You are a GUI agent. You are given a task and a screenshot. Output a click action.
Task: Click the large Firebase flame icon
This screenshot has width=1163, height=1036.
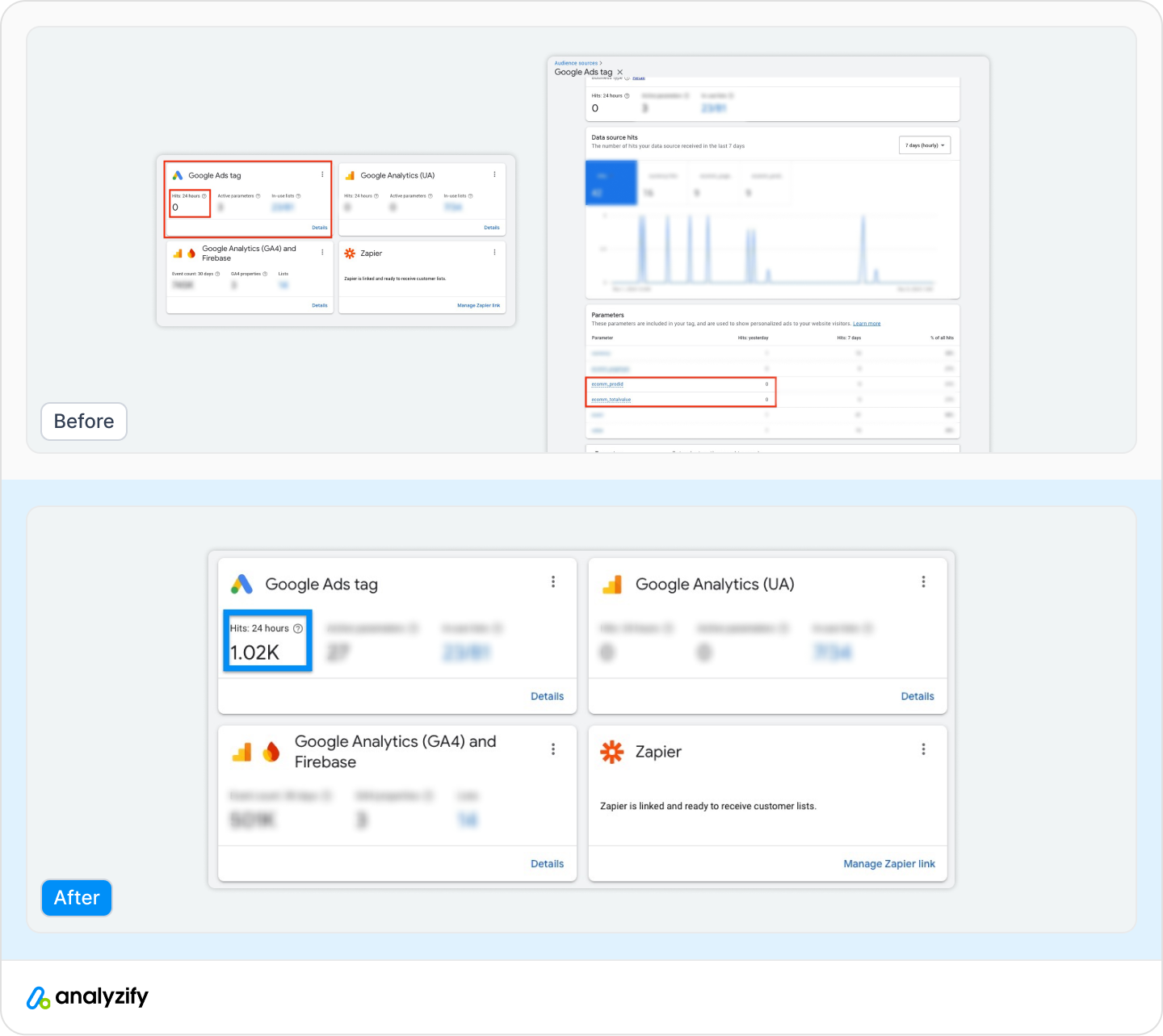tap(271, 752)
